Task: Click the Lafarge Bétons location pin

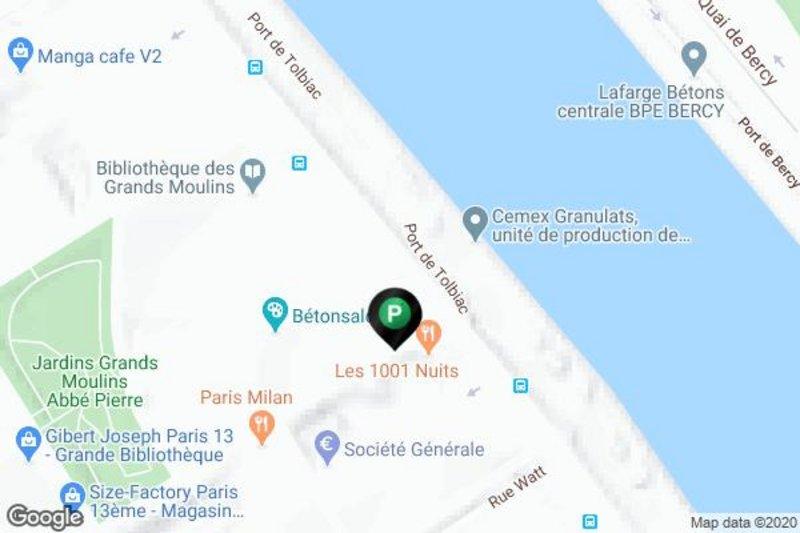Action: pos(693,59)
